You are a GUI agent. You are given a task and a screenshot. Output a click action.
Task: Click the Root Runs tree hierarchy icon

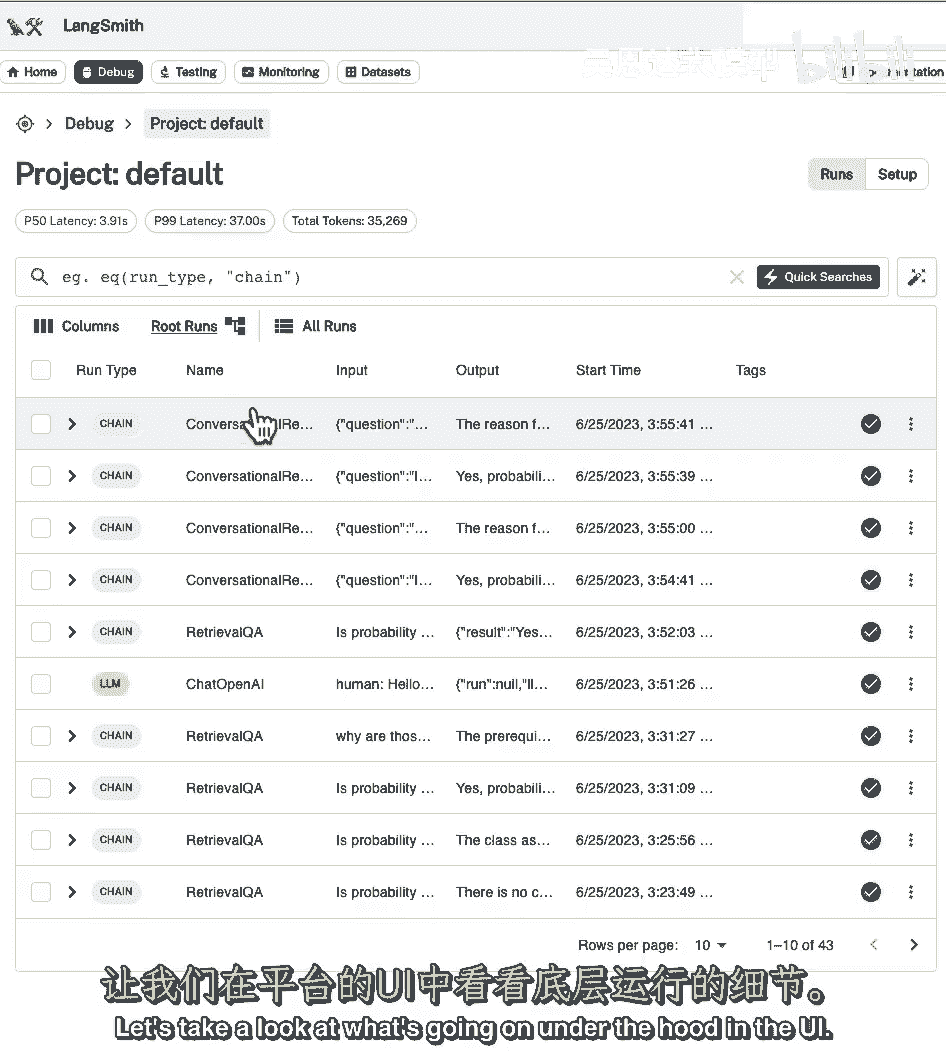pos(235,326)
